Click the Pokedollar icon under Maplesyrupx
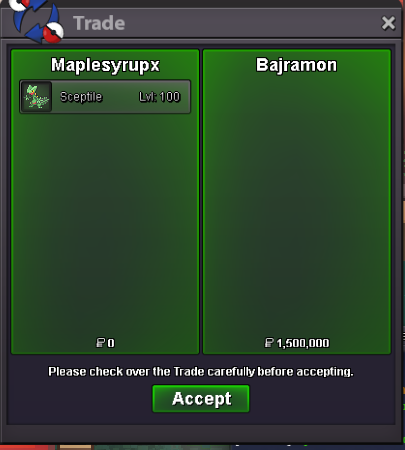Image resolution: width=405 pixels, height=450 pixels. [100, 343]
